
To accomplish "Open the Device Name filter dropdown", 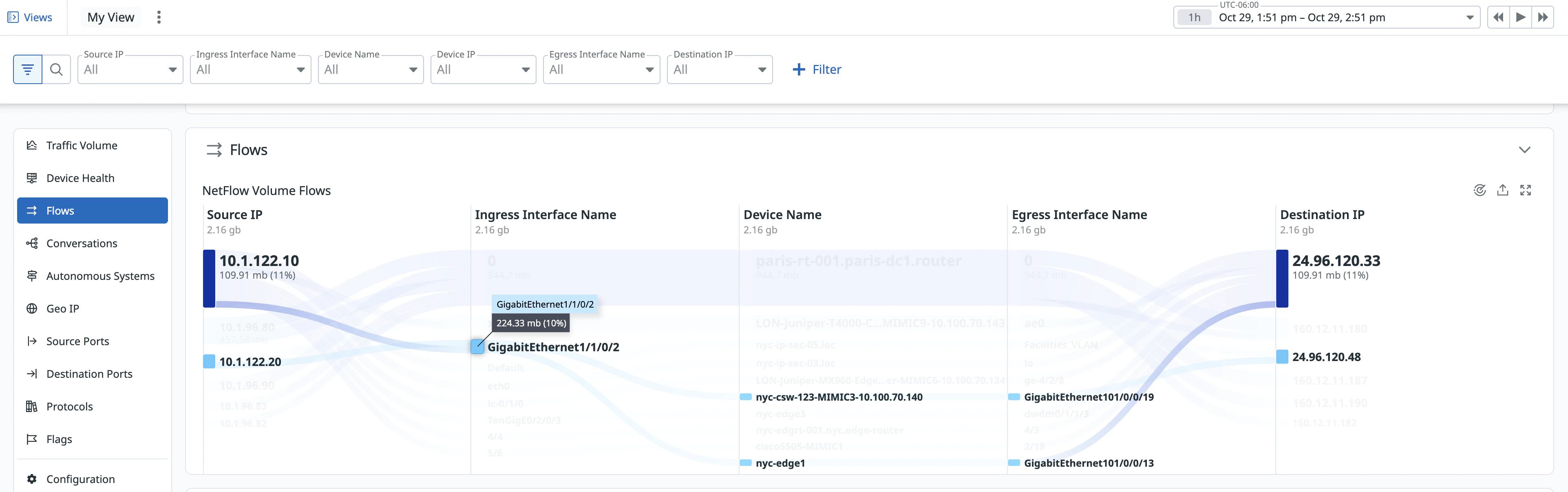I will pos(371,69).
